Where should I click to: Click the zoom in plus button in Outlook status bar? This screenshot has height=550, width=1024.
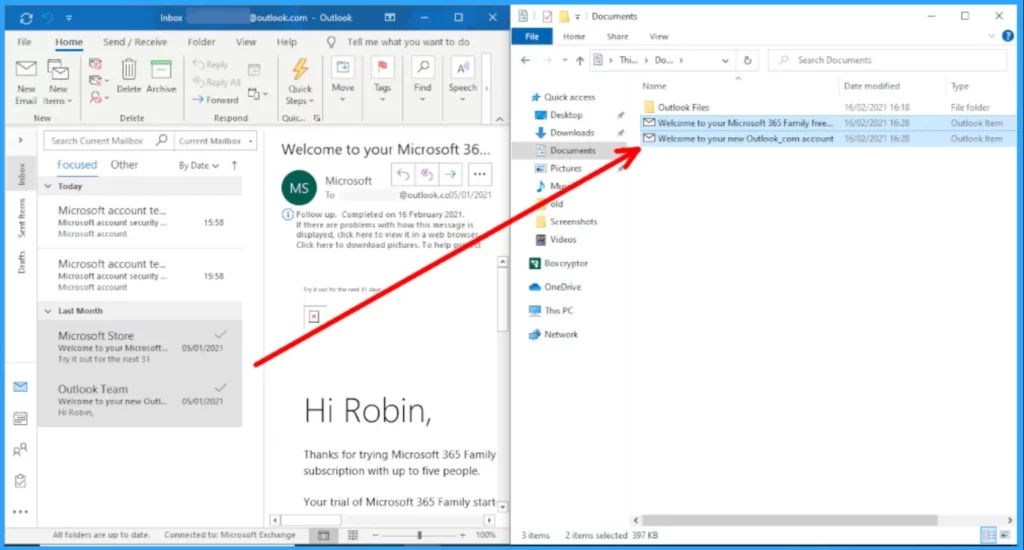[x=462, y=535]
